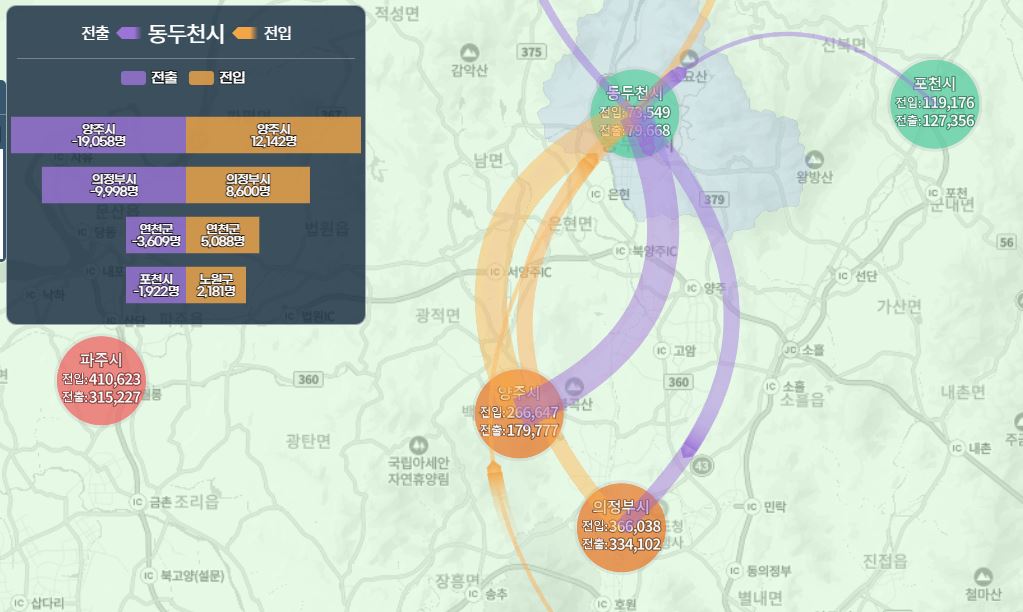Click the 의정부시 8,600명 inflow bar
The width and height of the screenshot is (1023, 612).
tap(248, 185)
